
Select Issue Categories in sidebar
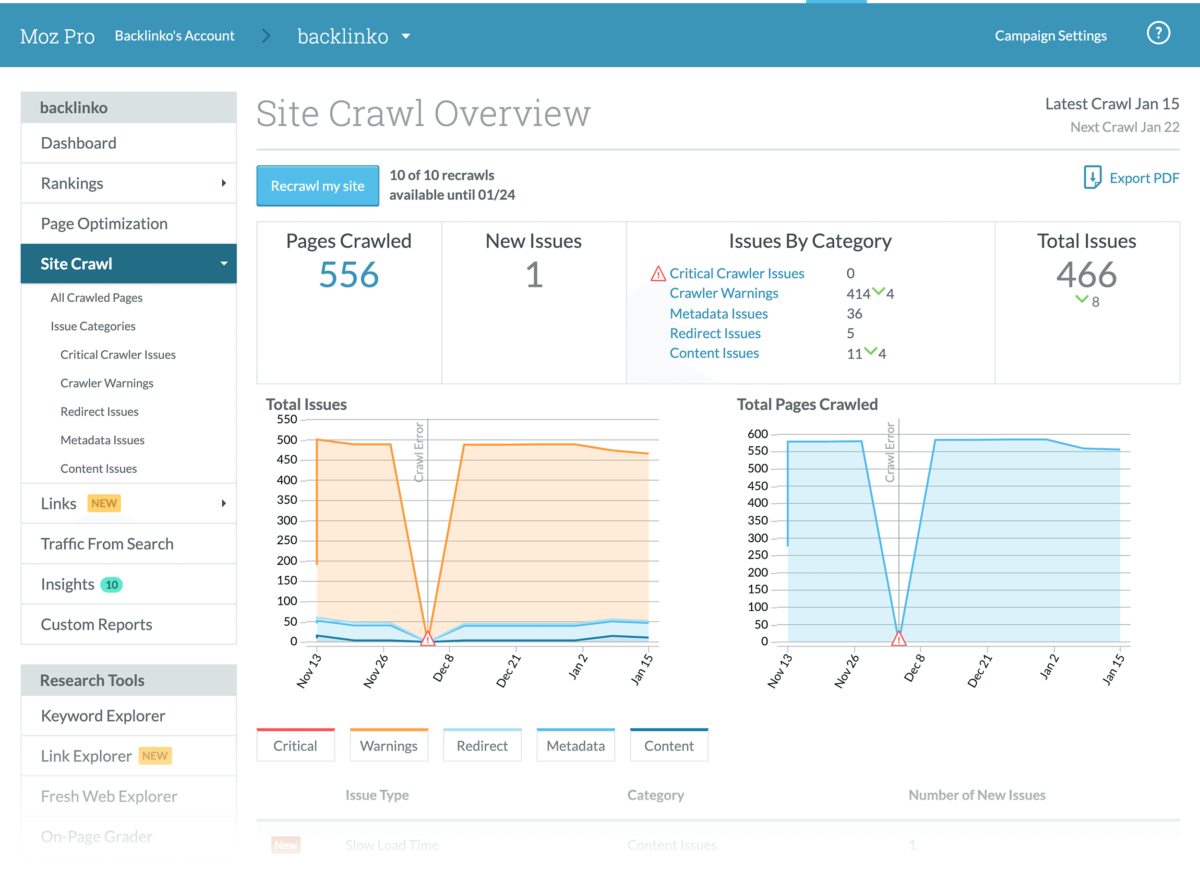(x=93, y=326)
